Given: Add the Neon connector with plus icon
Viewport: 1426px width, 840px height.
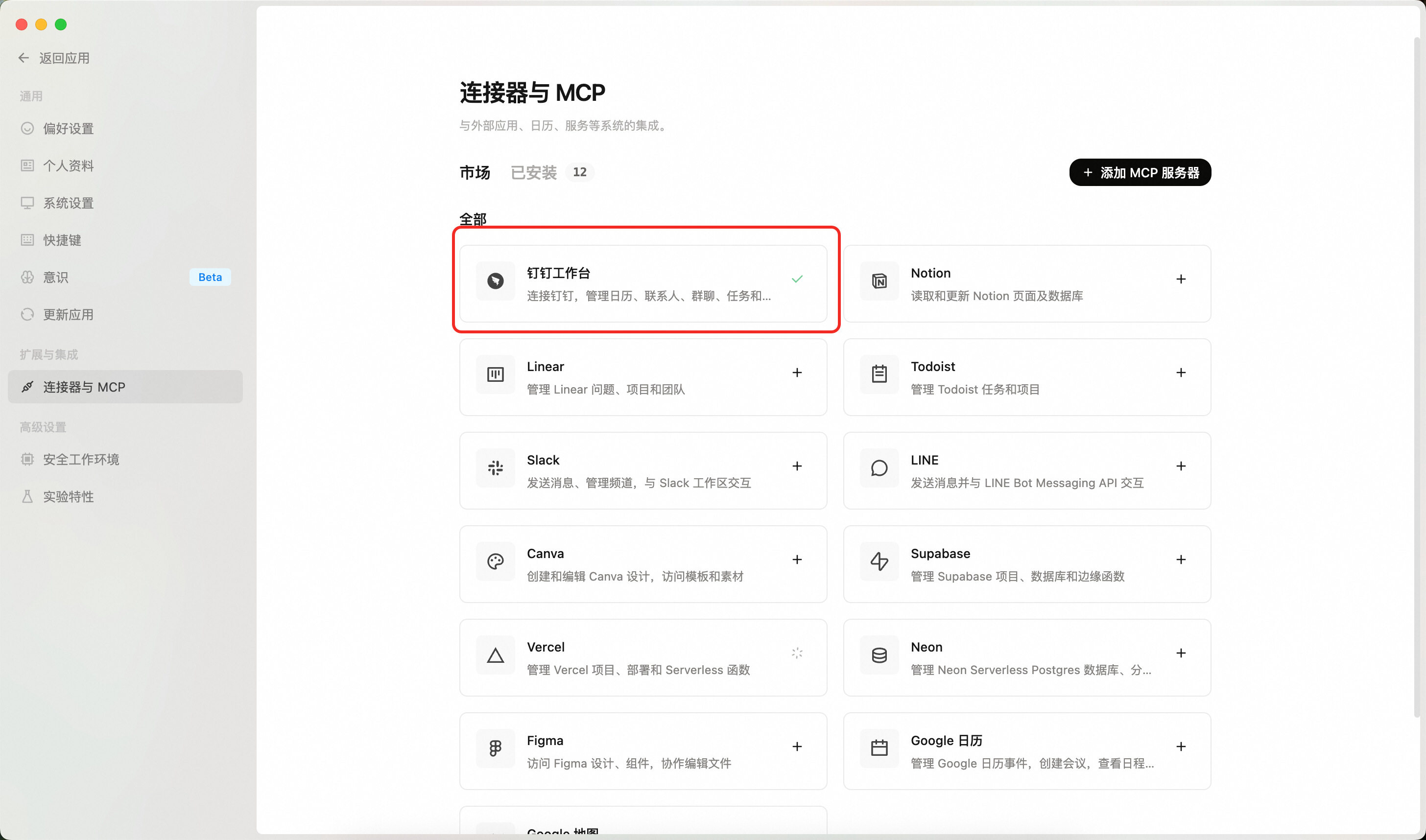Looking at the screenshot, I should (x=1181, y=653).
